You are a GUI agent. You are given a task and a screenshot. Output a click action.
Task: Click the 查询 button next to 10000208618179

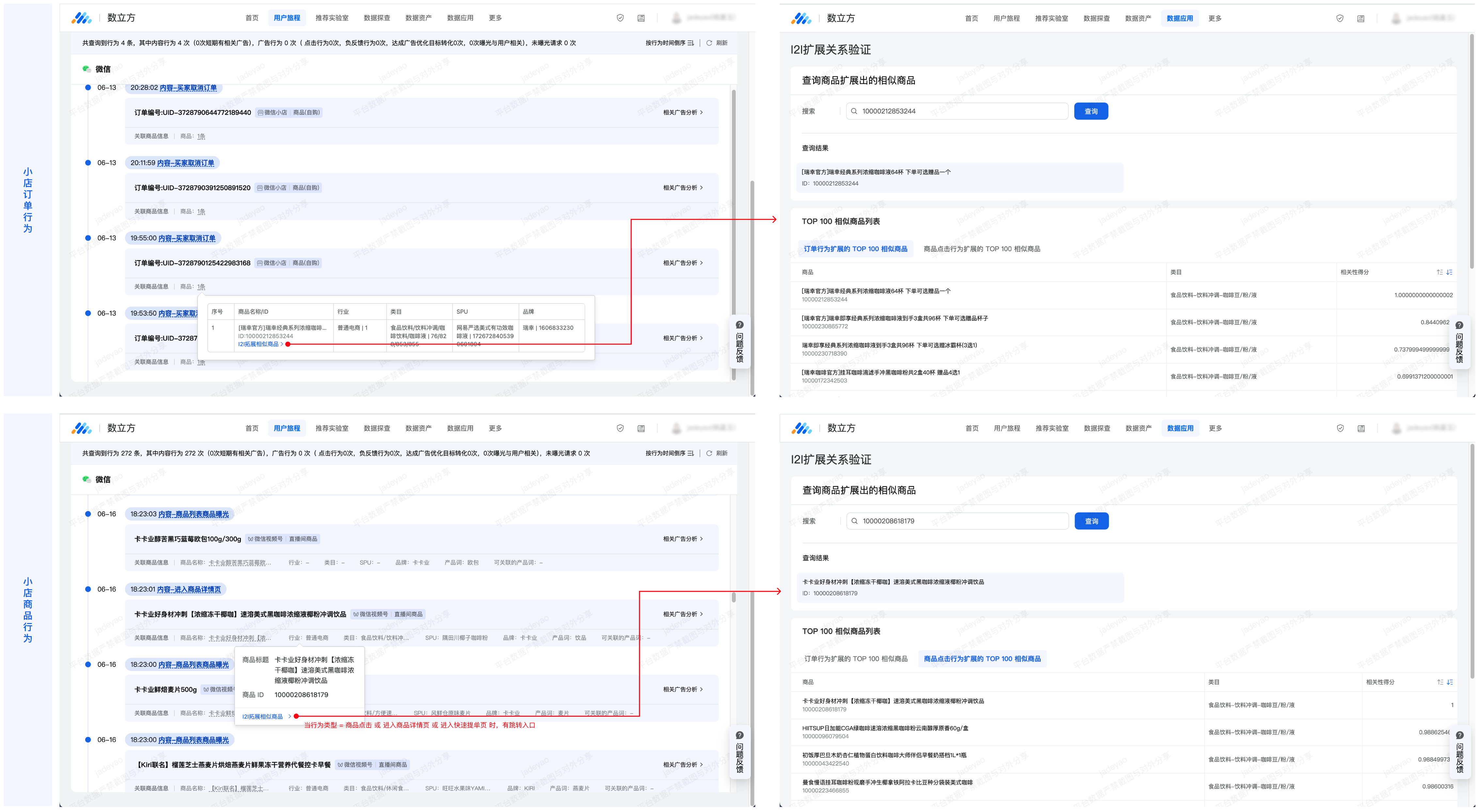(1091, 521)
